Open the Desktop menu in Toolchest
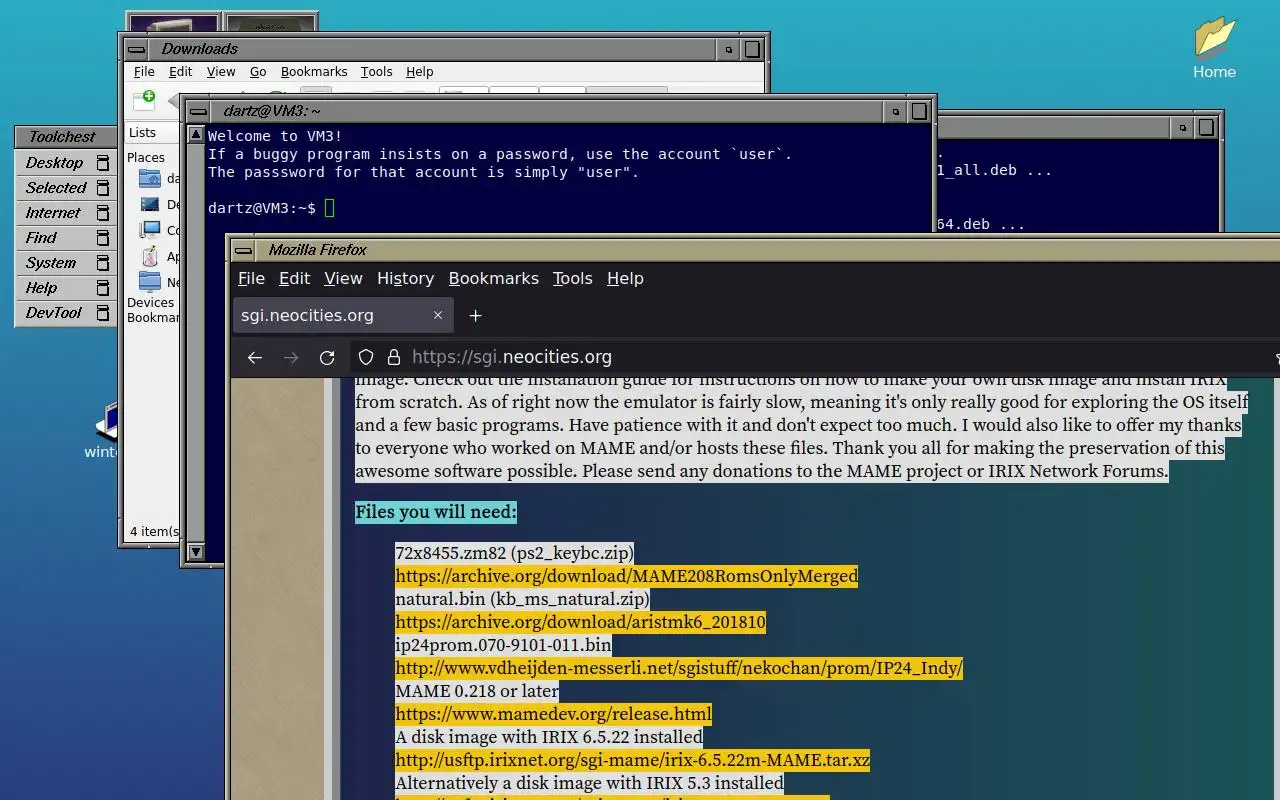The image size is (1280, 800). [66, 163]
